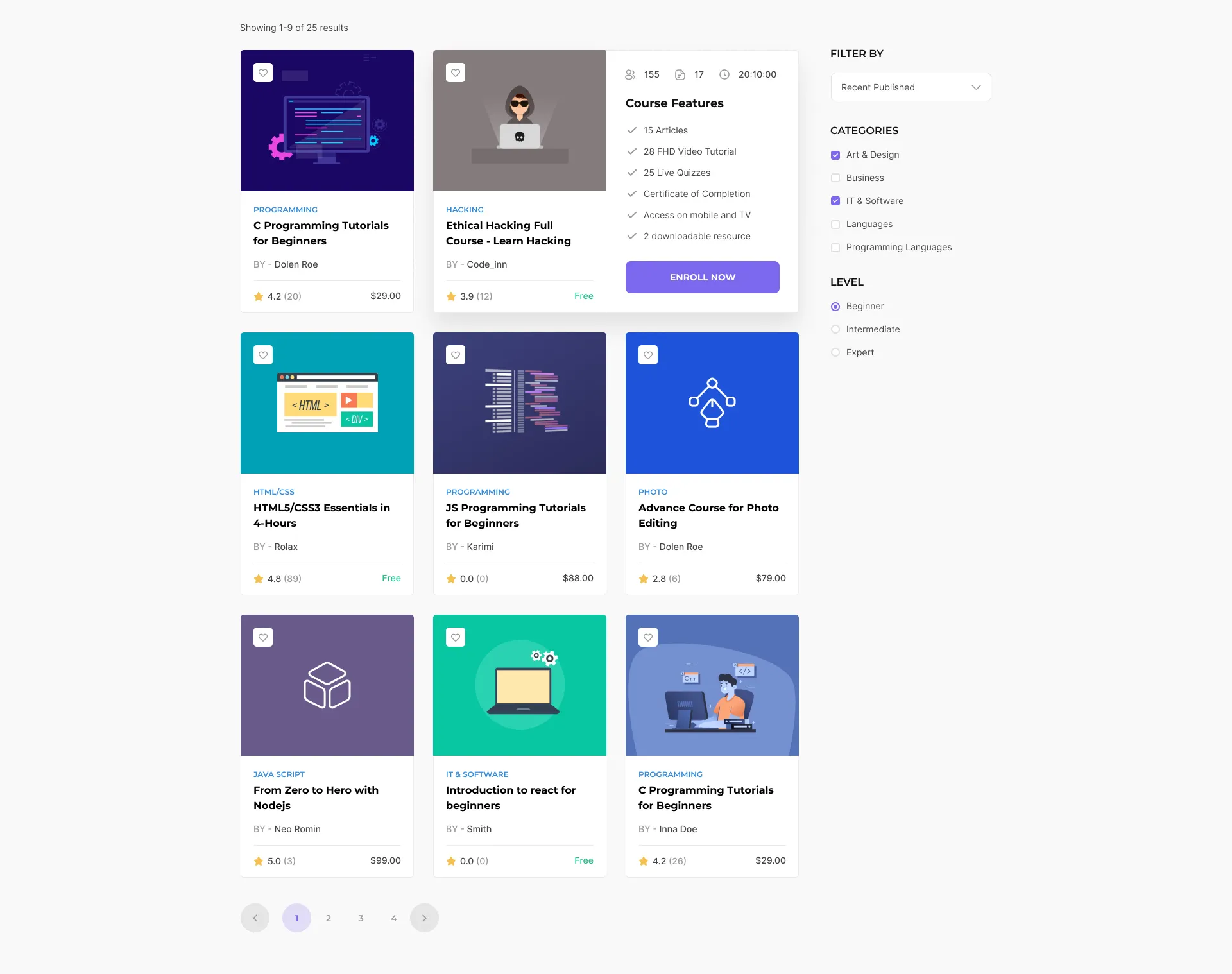This screenshot has width=1232, height=974.
Task: Open the Recent Published filter dropdown
Action: tap(911, 87)
